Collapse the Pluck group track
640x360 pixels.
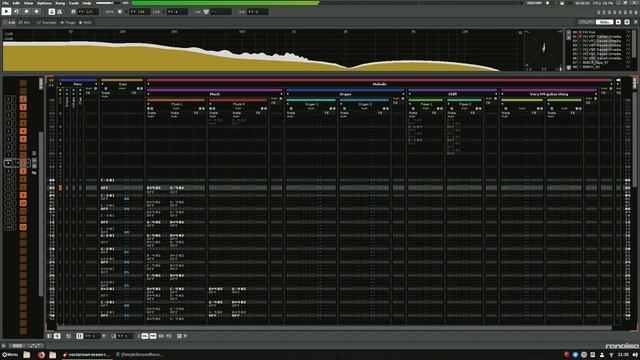pyautogui.click(x=149, y=94)
